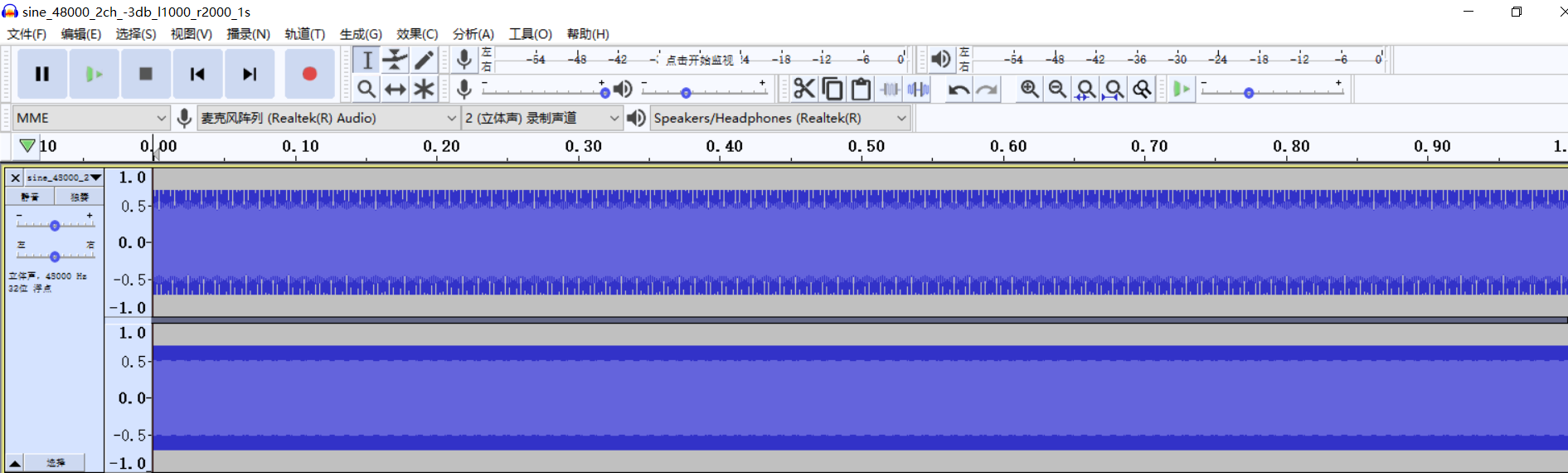
Task: Skip to start of the project
Action: click(197, 74)
